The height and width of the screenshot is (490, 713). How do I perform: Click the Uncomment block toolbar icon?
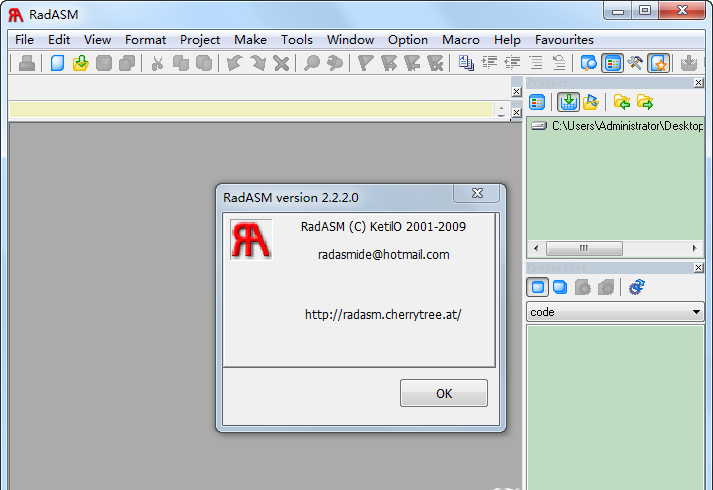(559, 63)
